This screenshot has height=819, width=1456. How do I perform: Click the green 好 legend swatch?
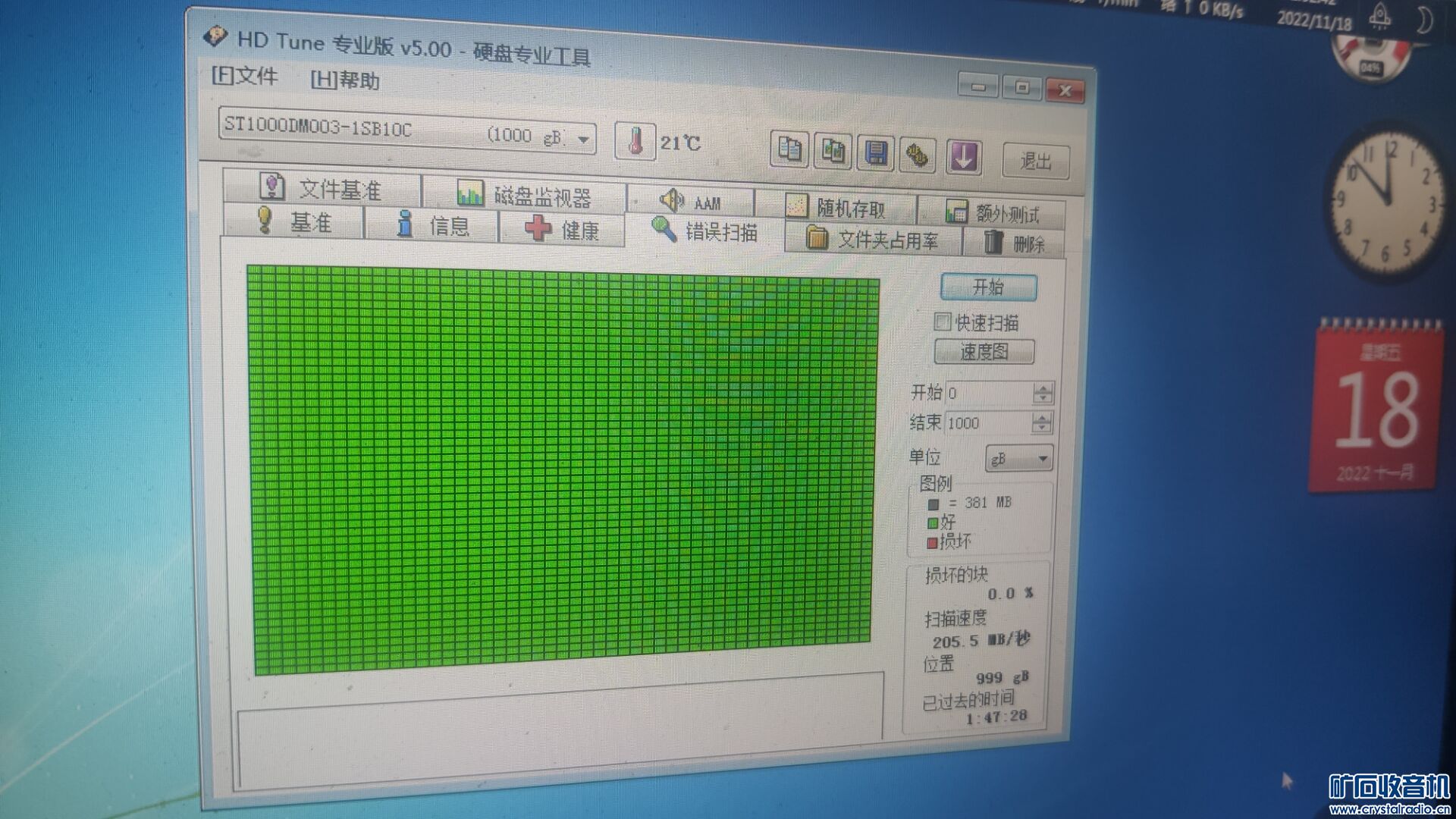932,523
